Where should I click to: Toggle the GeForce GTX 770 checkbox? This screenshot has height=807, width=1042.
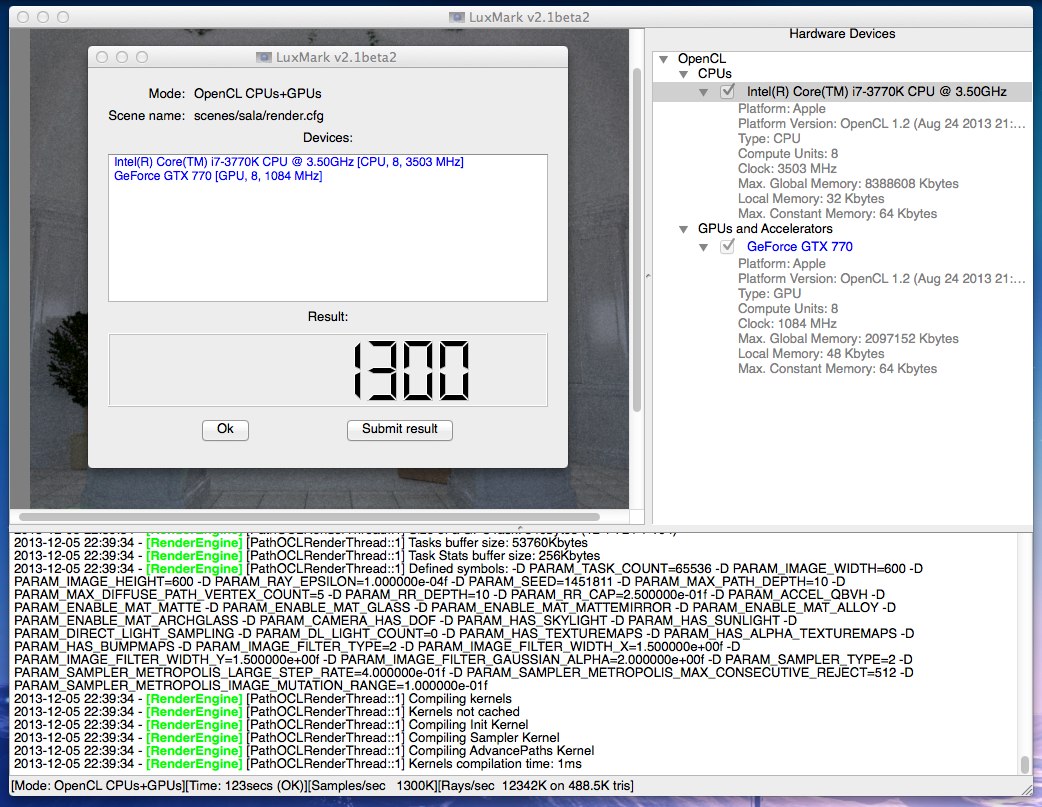pos(728,246)
